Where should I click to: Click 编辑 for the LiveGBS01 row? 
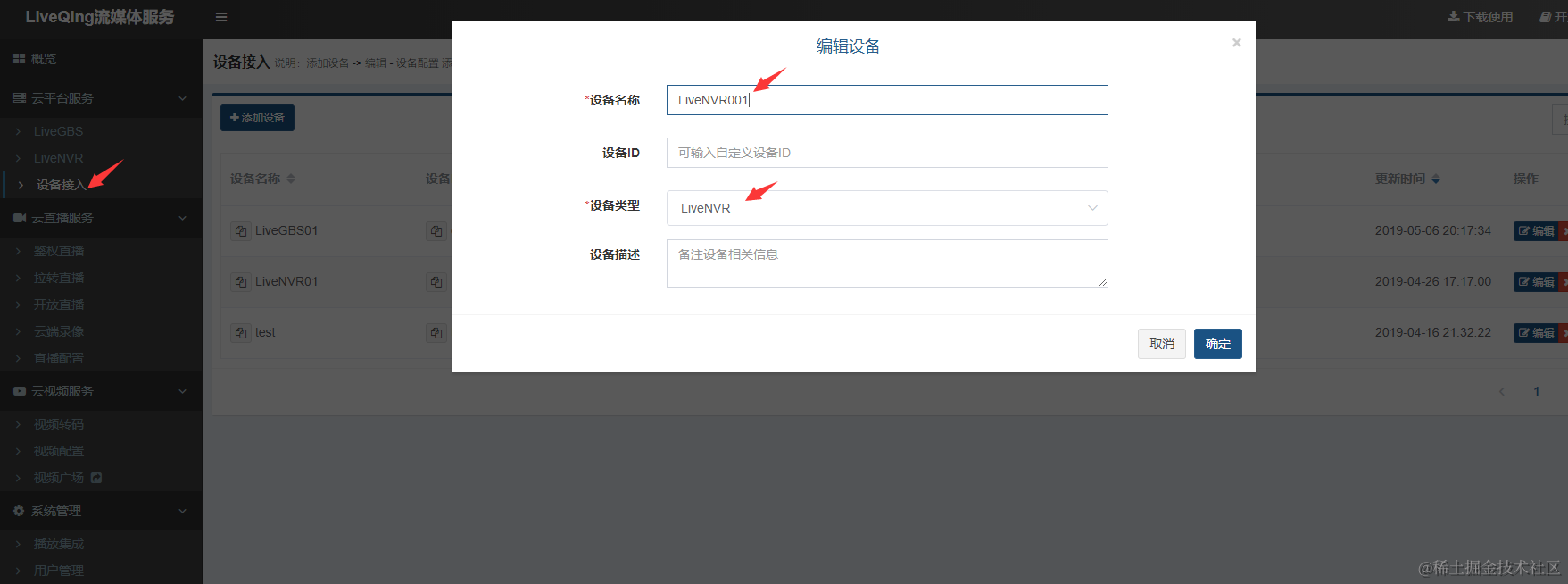click(x=1536, y=231)
